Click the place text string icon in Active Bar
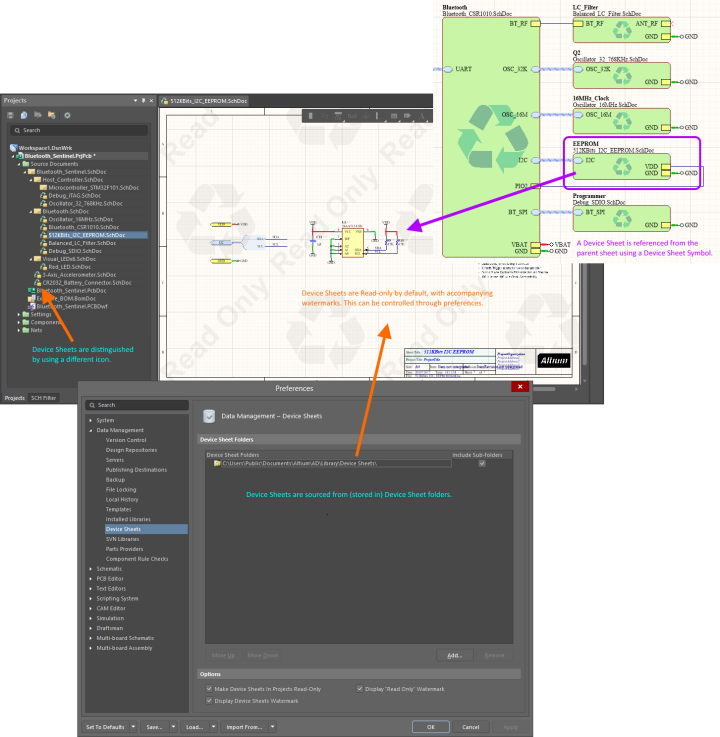This screenshot has width=720, height=737. click(x=422, y=116)
